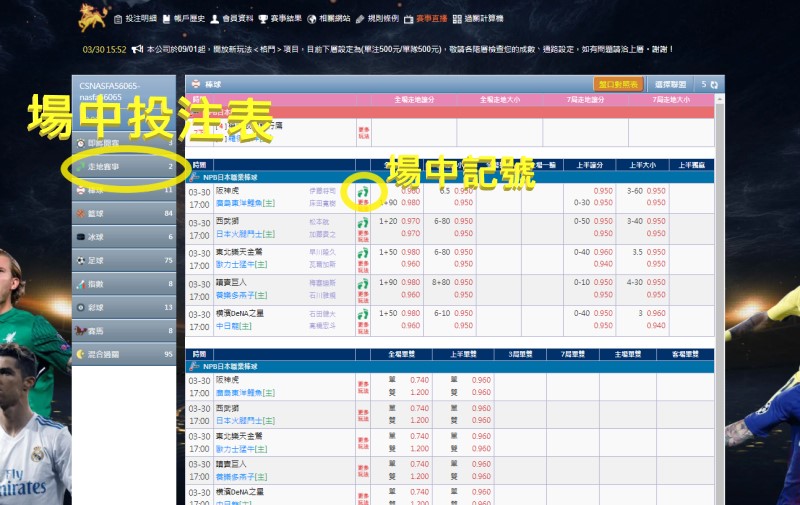This screenshot has width=800, height=505.
Task: Open 規則條例 rules page
Action: tap(383, 18)
